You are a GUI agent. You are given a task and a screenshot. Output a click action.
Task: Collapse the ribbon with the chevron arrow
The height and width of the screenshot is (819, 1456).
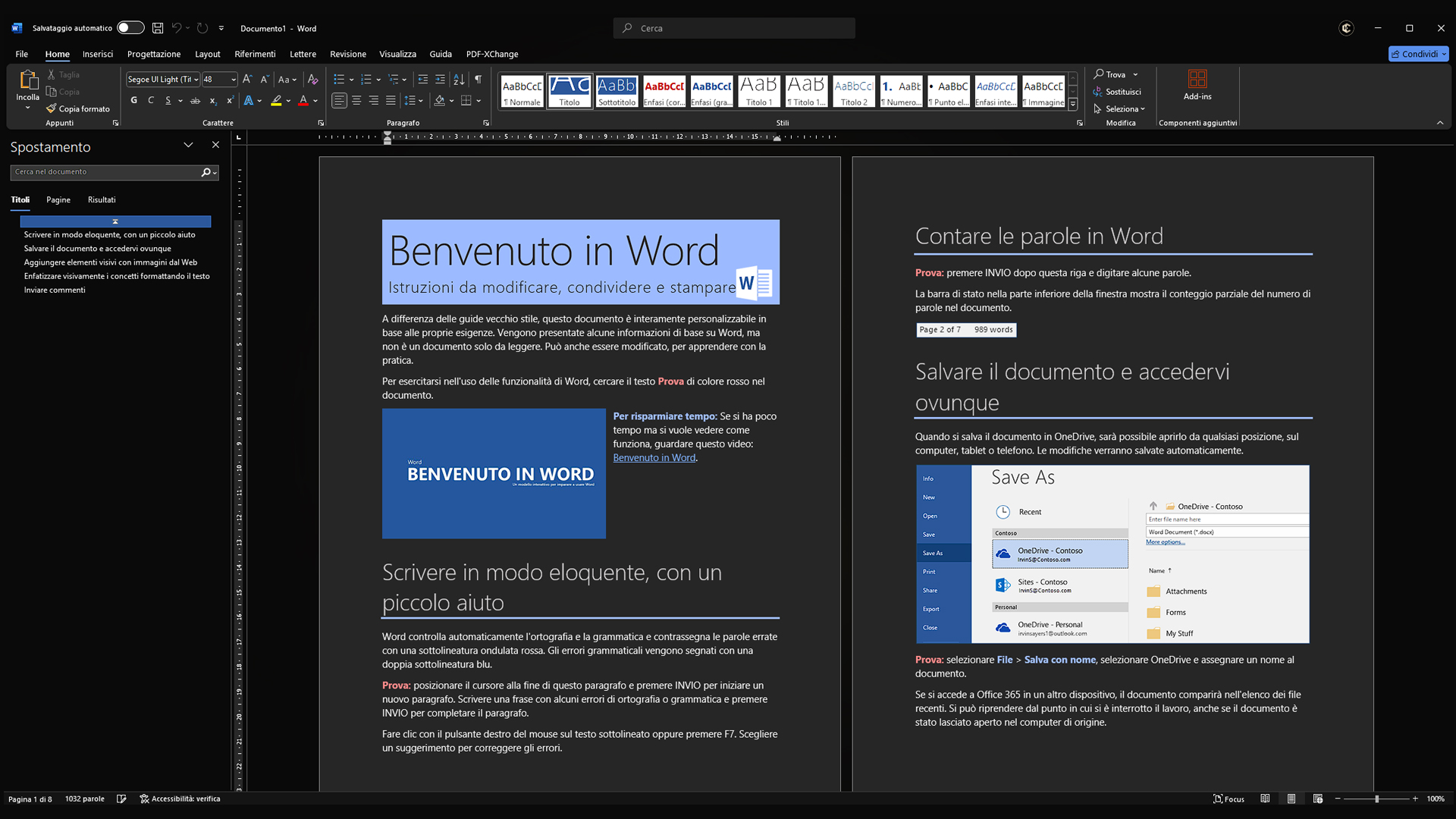click(x=1440, y=123)
